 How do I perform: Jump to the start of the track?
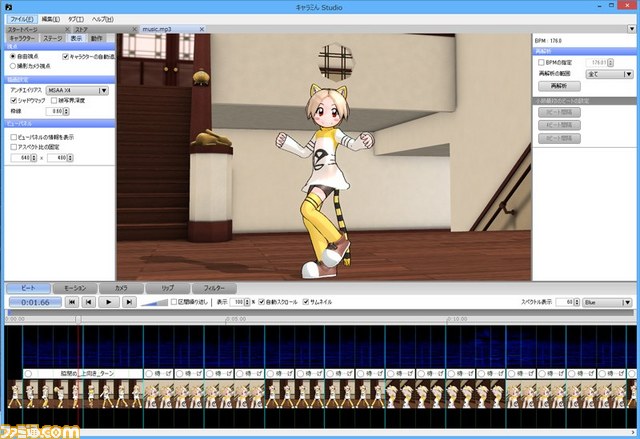coord(71,302)
